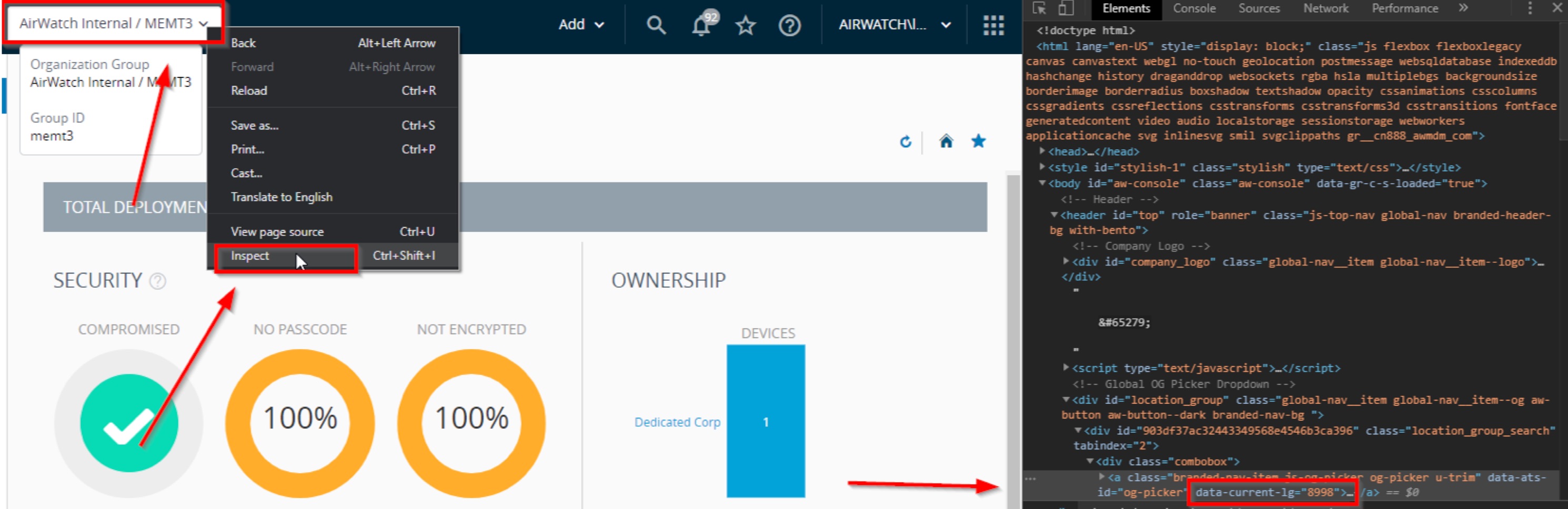Open the notifications bell icon
Image resolution: width=1568 pixels, height=509 pixels.
pyautogui.click(x=701, y=26)
